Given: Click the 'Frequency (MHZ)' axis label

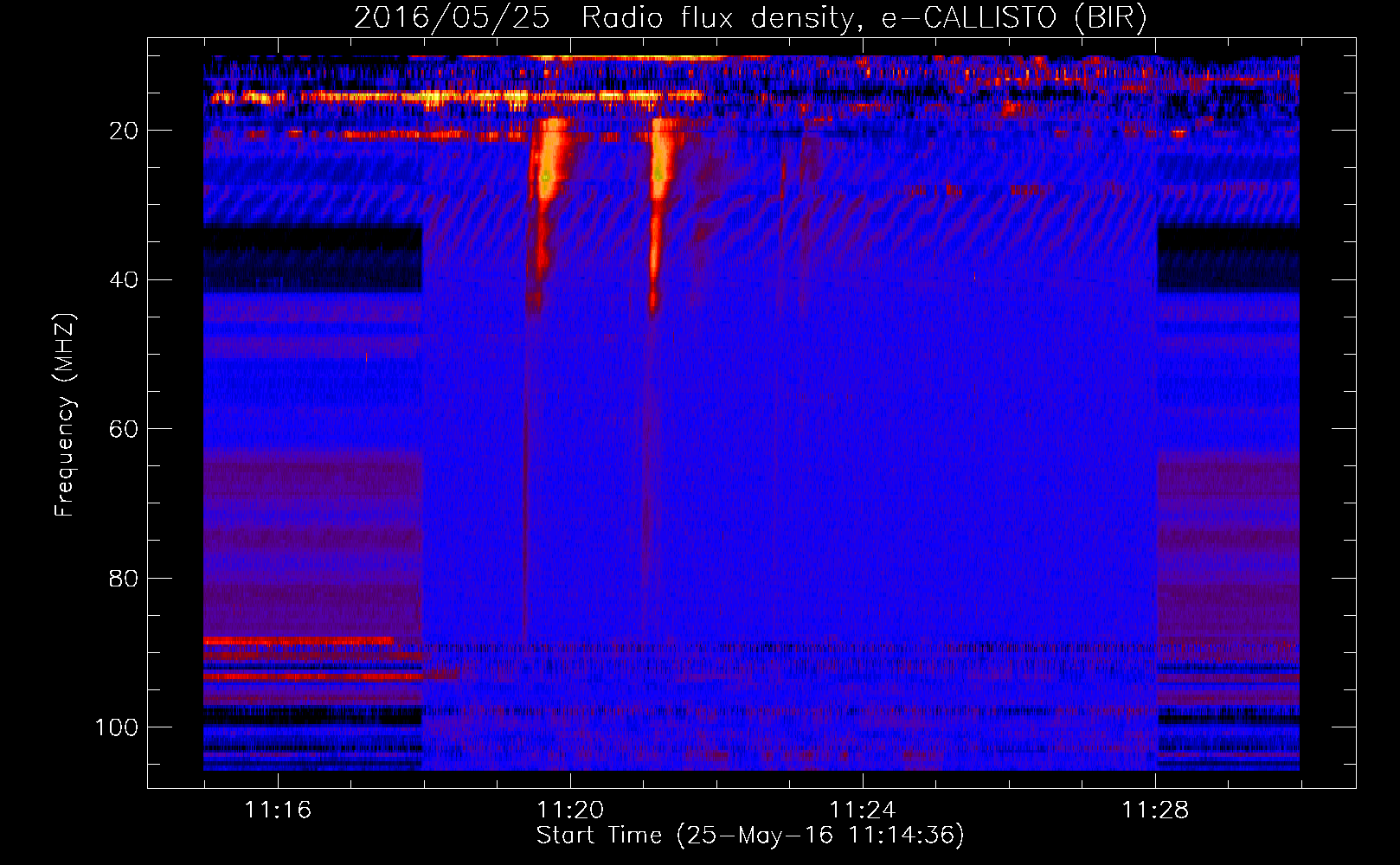Looking at the screenshot, I should (x=65, y=415).
